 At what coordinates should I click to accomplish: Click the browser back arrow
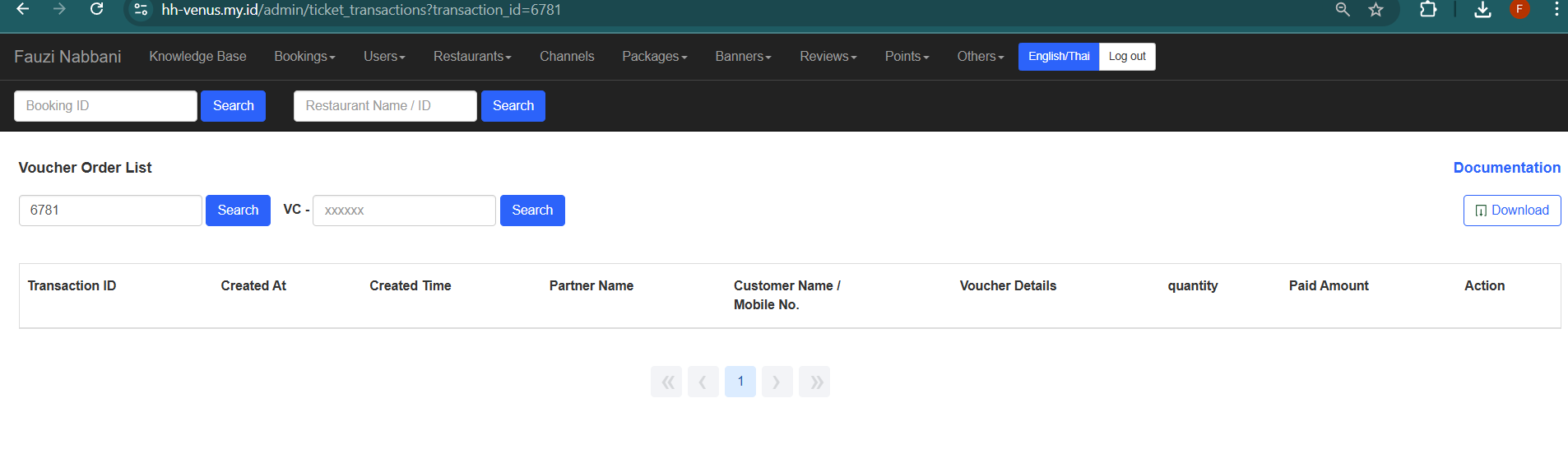23,9
